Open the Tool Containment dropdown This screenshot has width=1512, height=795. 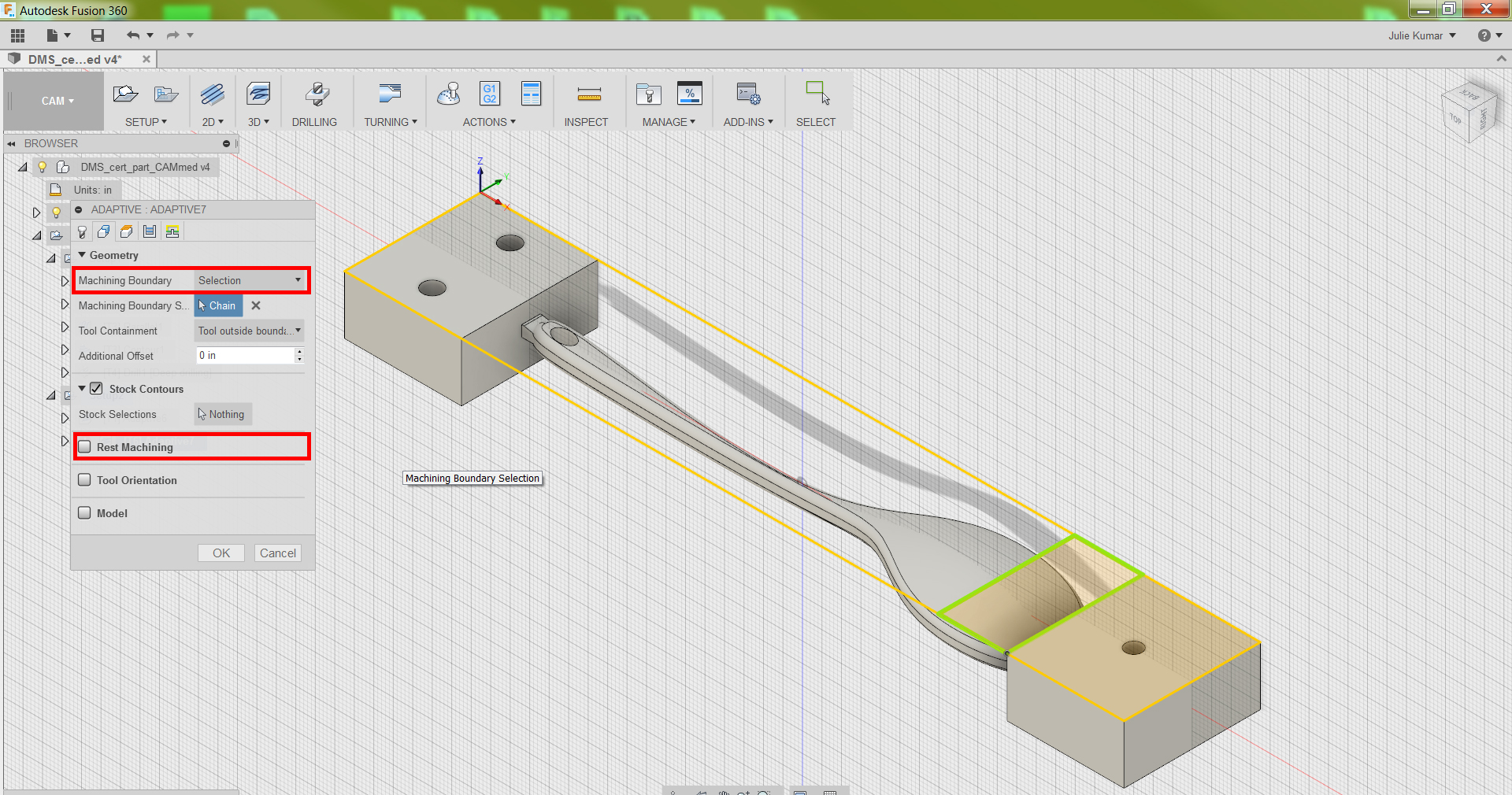(x=249, y=331)
